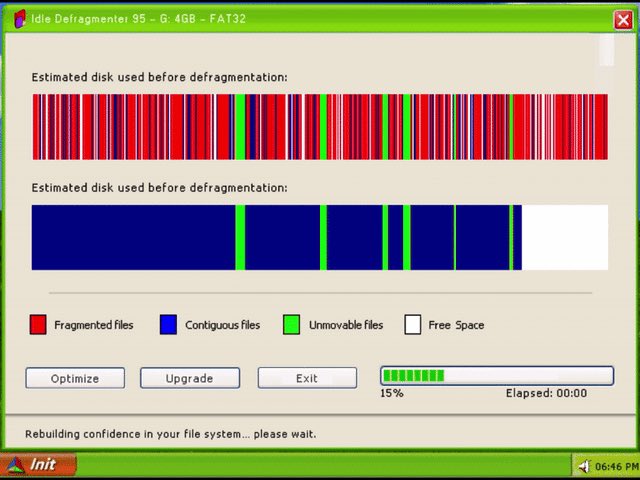Screen dimensions: 640x480
Task: Click the red Fragmented files swatch
Action: (x=38, y=324)
